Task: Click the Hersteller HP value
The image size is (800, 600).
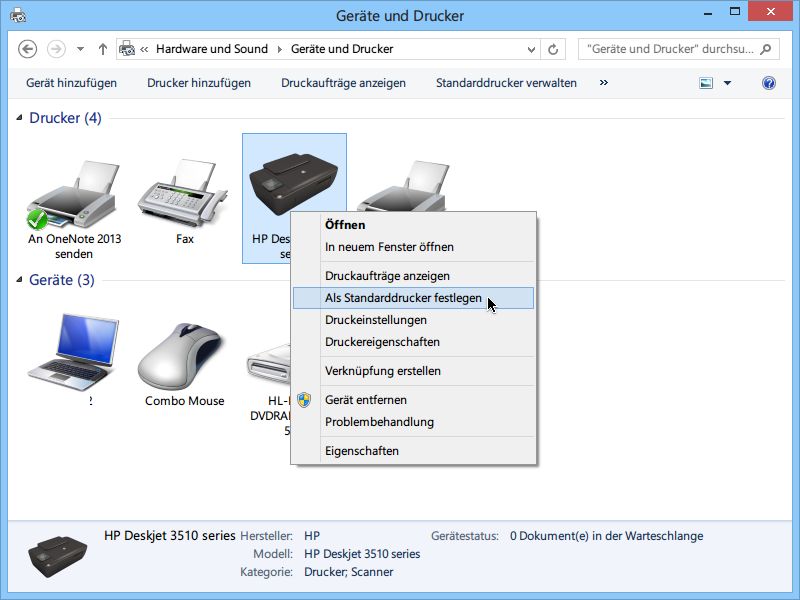Action: click(x=312, y=536)
